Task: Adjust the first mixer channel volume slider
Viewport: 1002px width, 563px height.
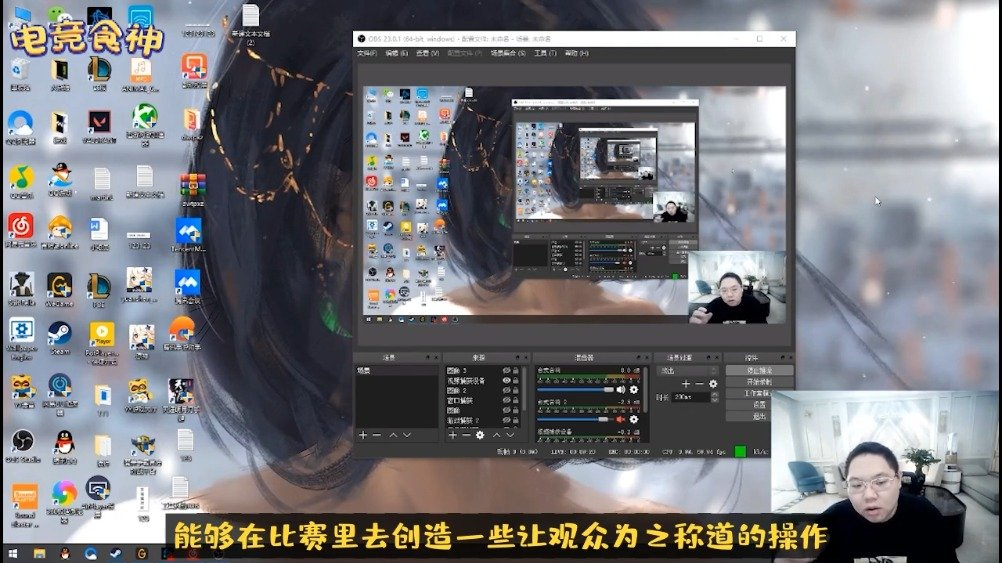Action: click(575, 389)
